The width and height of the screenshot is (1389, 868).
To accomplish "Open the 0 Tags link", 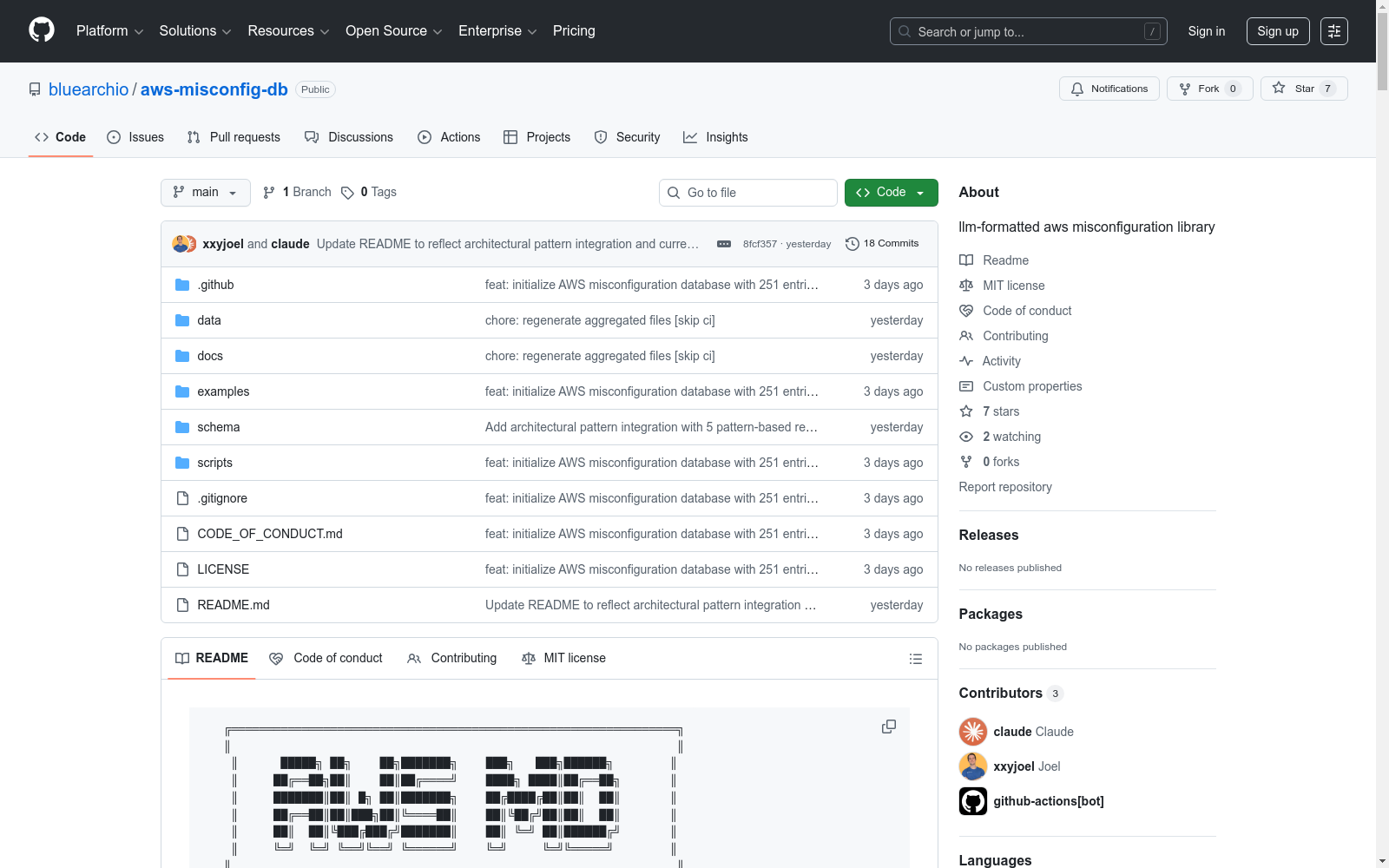I will (x=369, y=192).
